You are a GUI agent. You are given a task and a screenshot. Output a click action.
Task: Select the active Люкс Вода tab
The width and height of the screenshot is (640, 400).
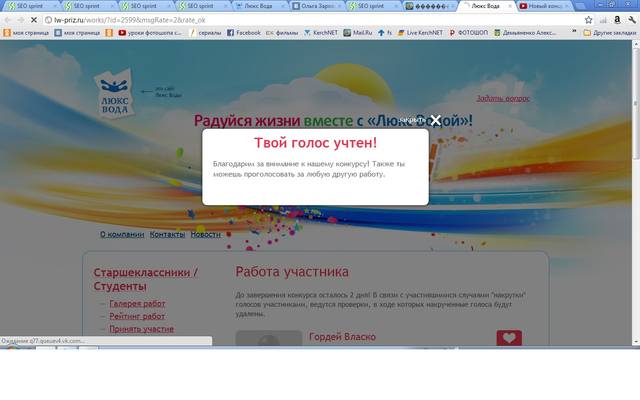(486, 6)
